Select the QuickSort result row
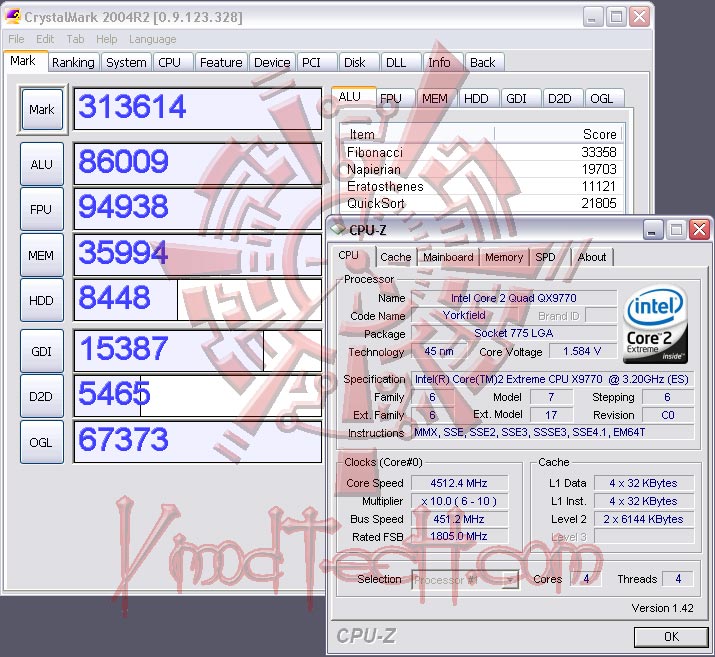 [x=482, y=203]
